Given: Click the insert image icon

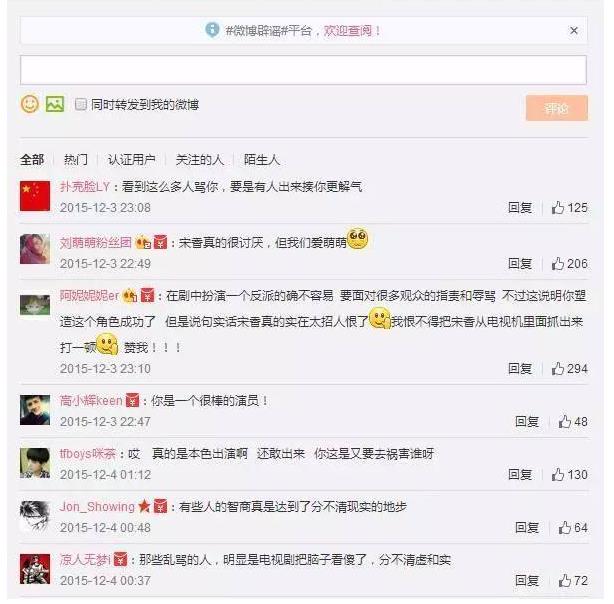Looking at the screenshot, I should pyautogui.click(x=55, y=104).
